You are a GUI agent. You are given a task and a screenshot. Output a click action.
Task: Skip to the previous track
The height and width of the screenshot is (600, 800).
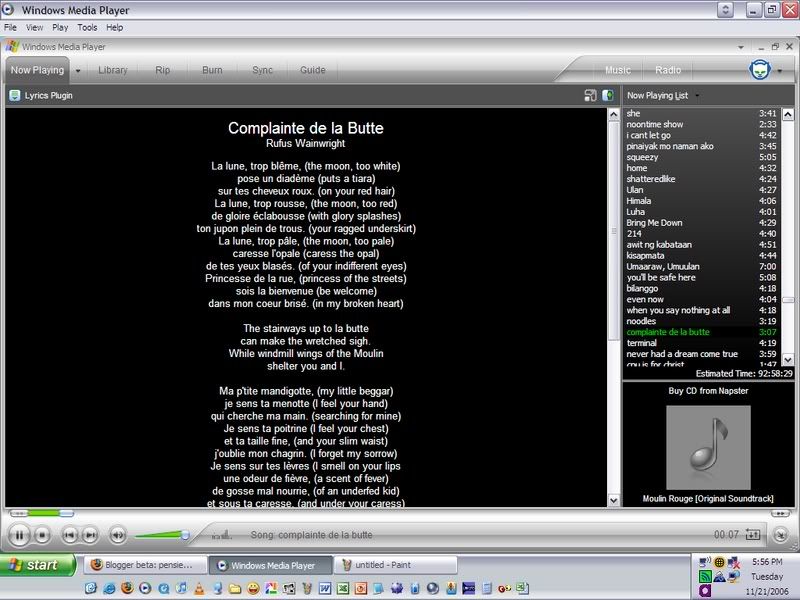(x=70, y=536)
